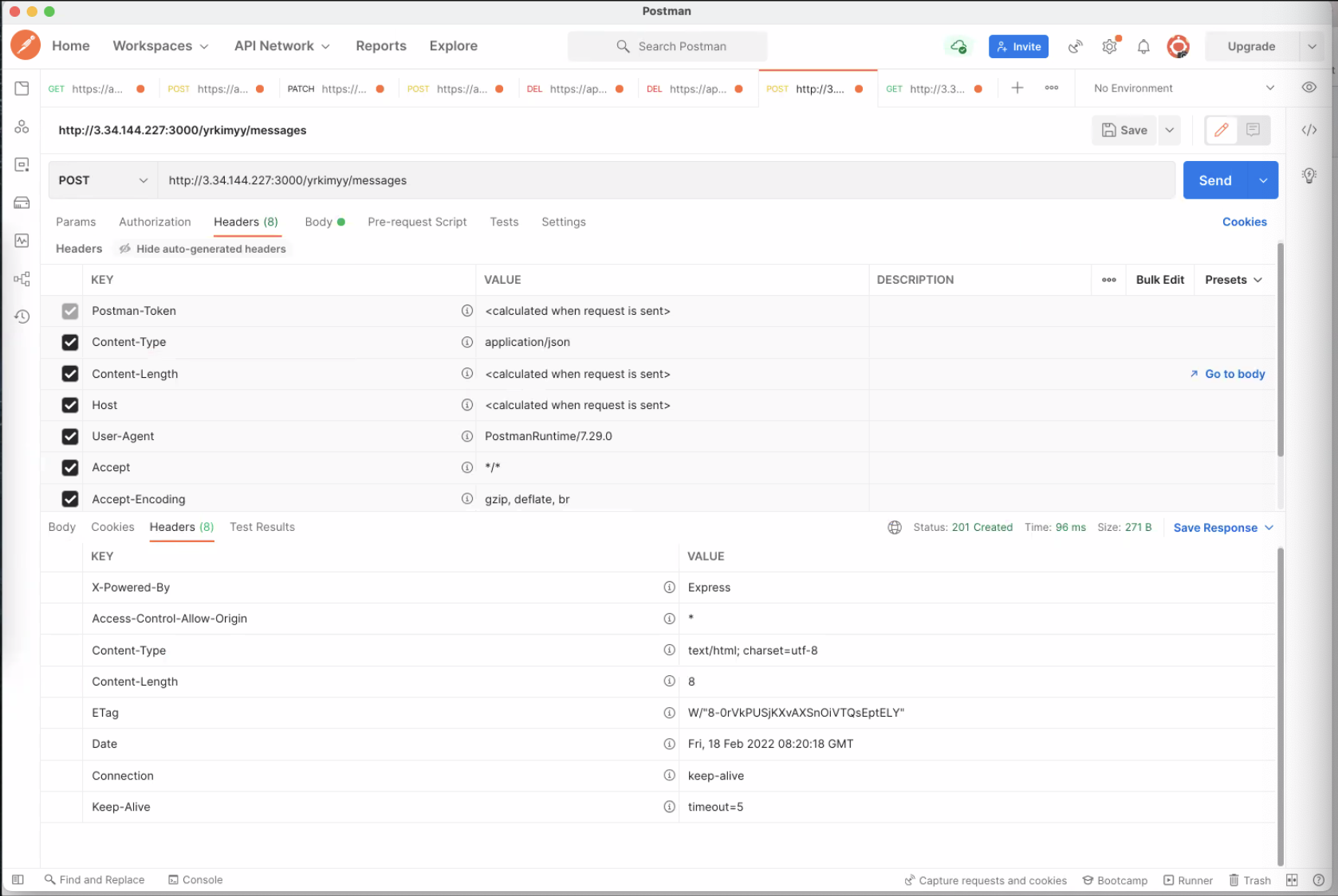Open the user avatar menu
The width and height of the screenshot is (1338, 896).
(1178, 46)
